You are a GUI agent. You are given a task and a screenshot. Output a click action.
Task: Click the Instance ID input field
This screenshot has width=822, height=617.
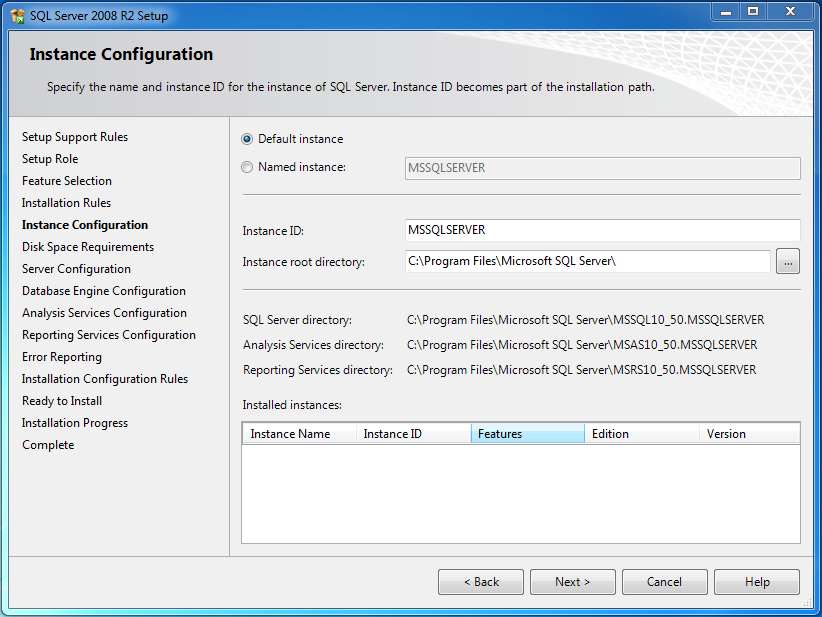tap(602, 230)
